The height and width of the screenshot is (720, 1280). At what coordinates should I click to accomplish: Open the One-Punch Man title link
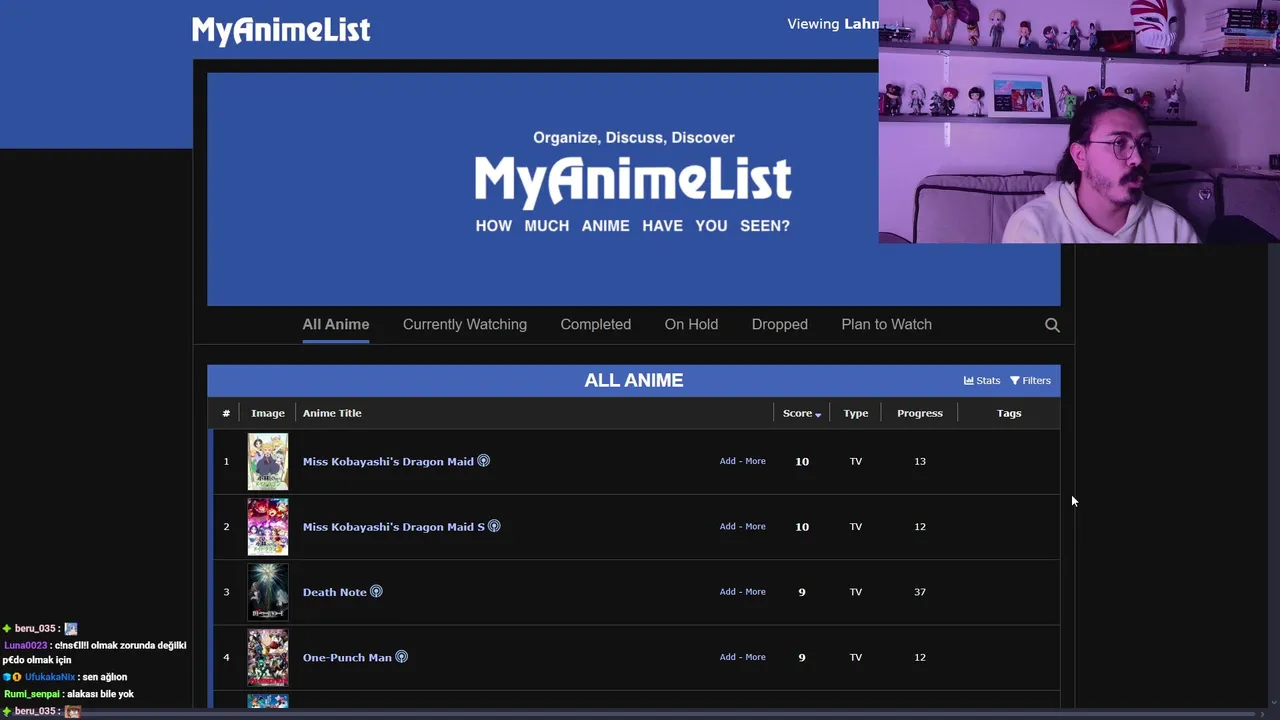point(347,658)
